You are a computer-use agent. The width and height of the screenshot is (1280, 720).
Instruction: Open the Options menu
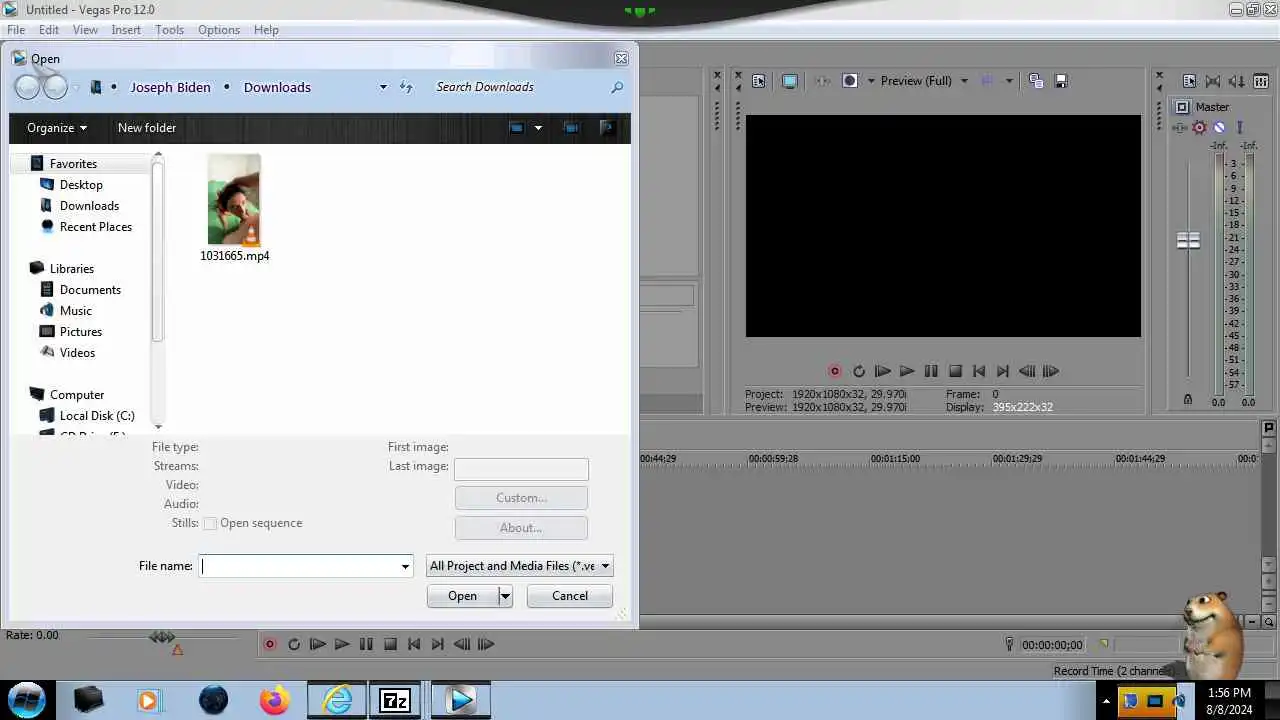pyautogui.click(x=219, y=30)
